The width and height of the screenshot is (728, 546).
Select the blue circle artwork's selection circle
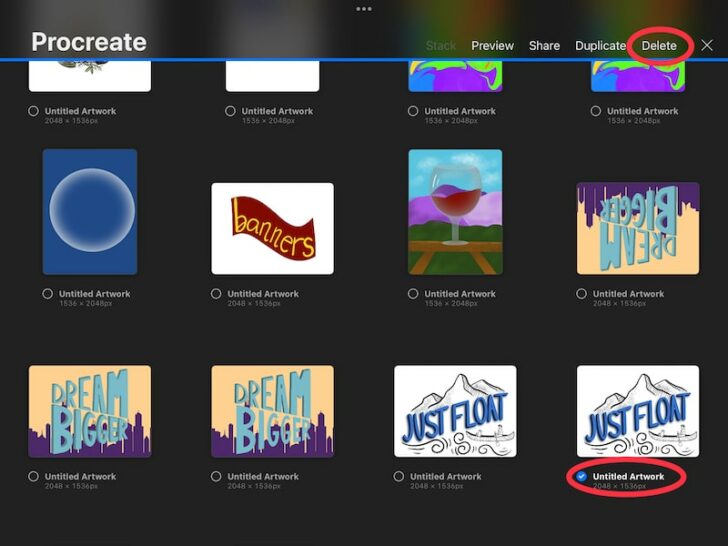pos(47,293)
